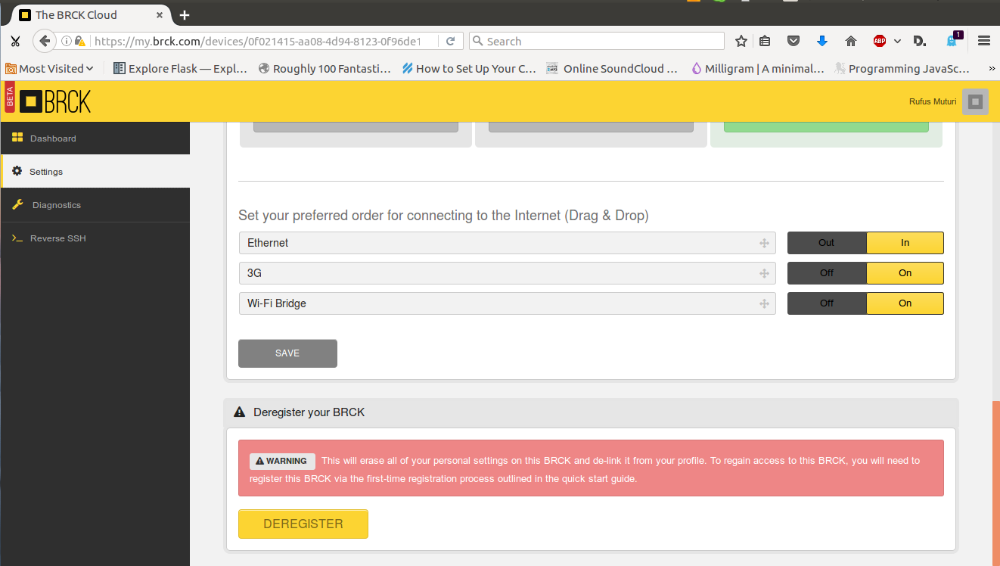Open the Explore Flask bookmark
1000x566 pixels.
click(x=180, y=68)
